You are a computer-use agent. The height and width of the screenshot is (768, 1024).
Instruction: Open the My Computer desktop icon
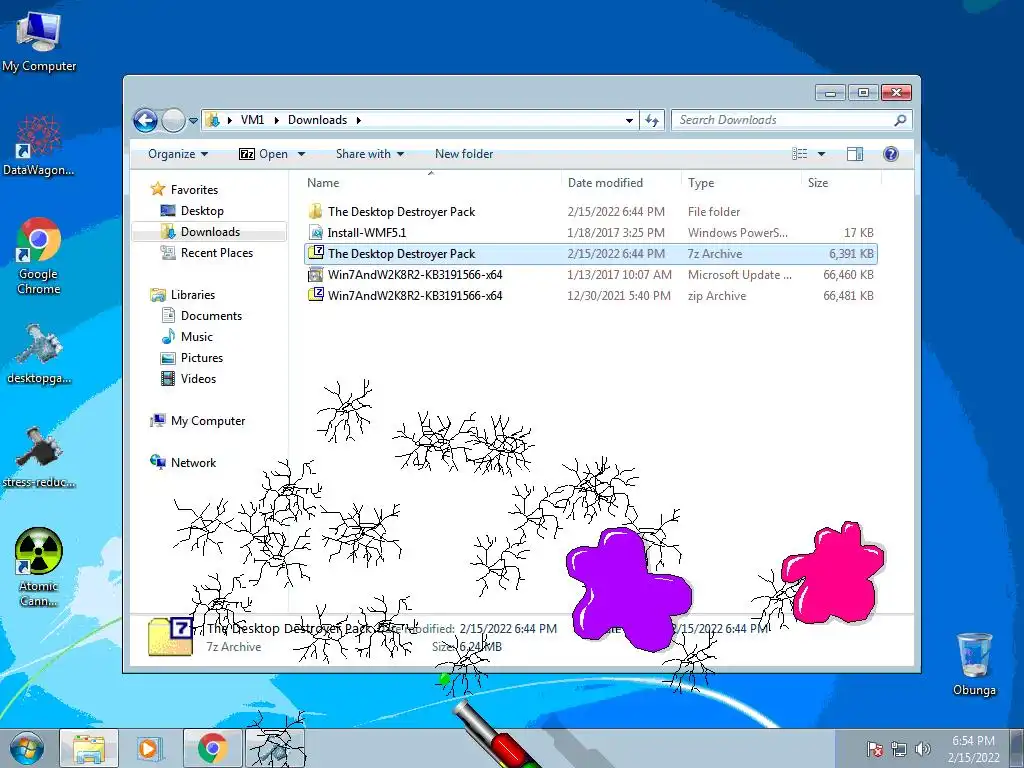point(39,42)
